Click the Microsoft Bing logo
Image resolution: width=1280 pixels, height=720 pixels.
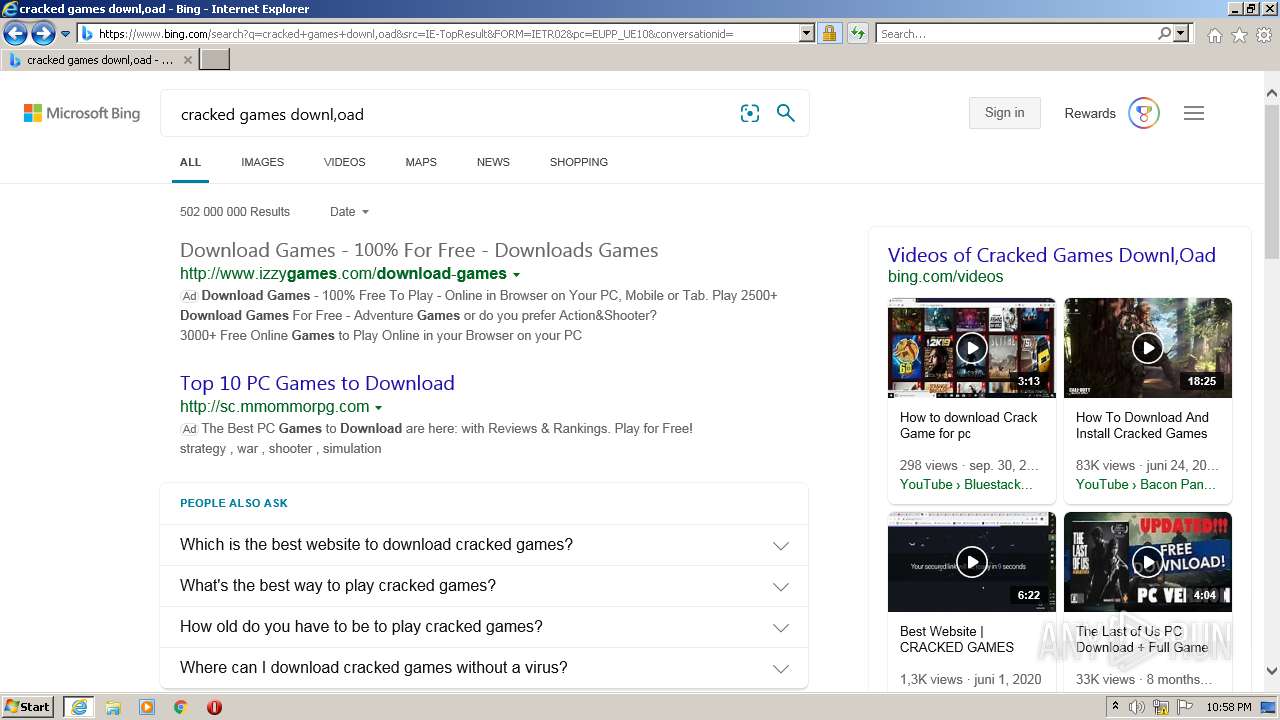pos(82,114)
